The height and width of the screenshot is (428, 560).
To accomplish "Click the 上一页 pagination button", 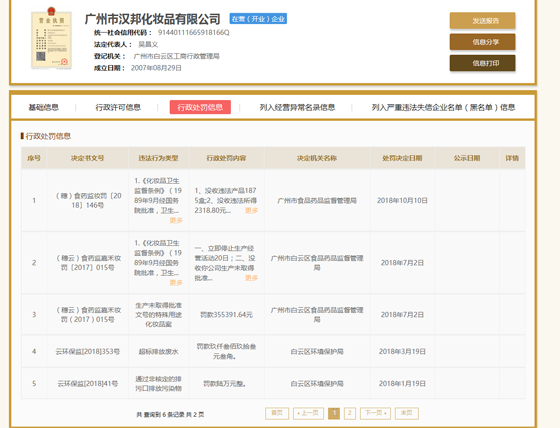I will 308,413.
